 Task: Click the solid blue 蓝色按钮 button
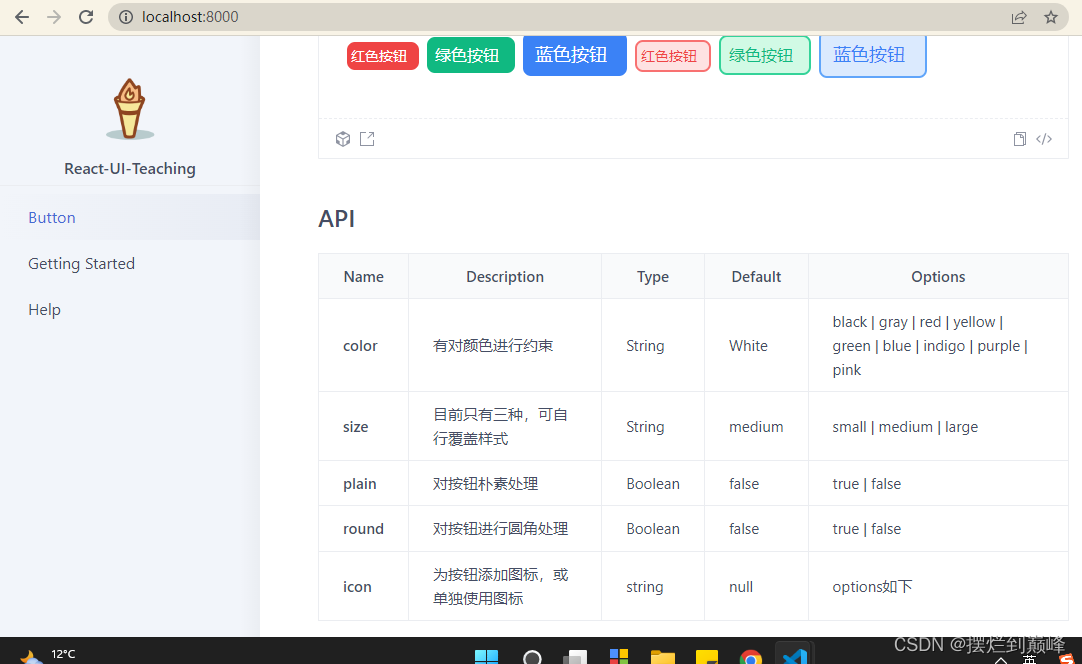574,55
